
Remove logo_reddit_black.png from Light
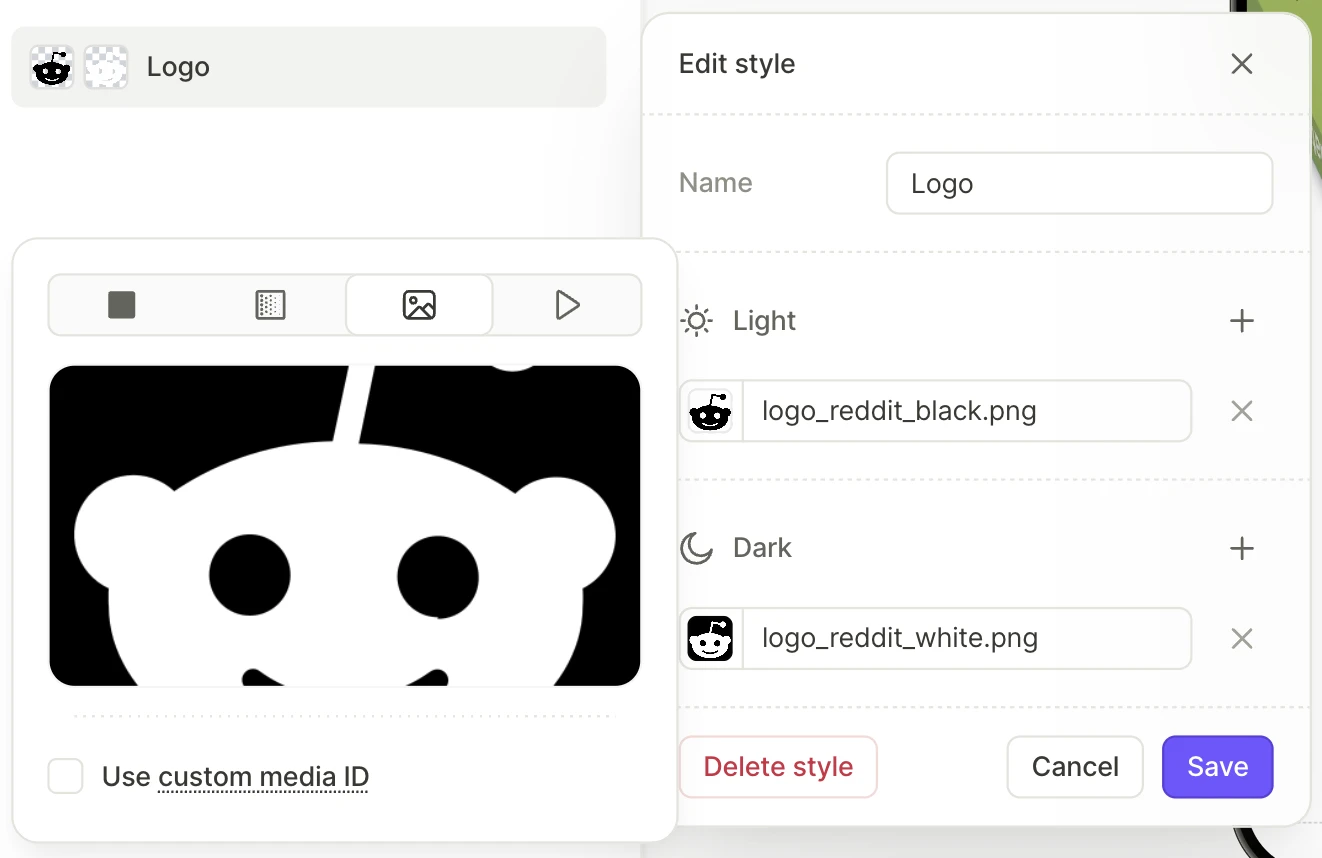[x=1242, y=411]
